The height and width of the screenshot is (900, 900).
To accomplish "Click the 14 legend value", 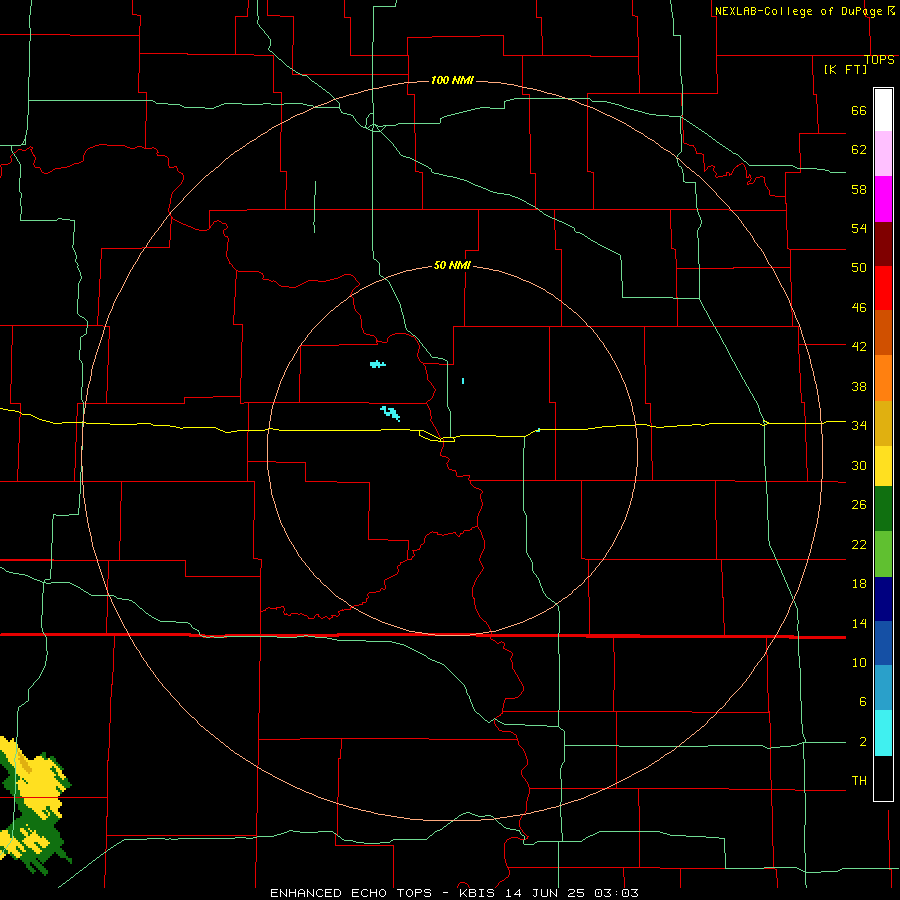I will [x=859, y=623].
